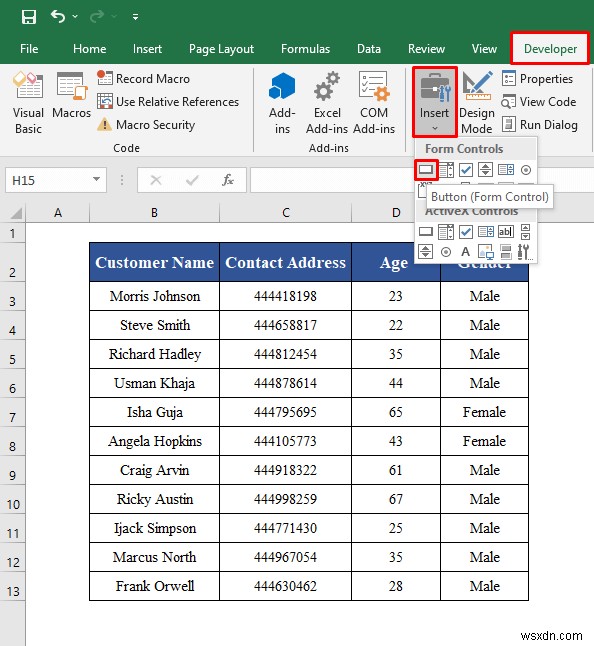Click Use Relative References
The image size is (594, 646).
(168, 101)
